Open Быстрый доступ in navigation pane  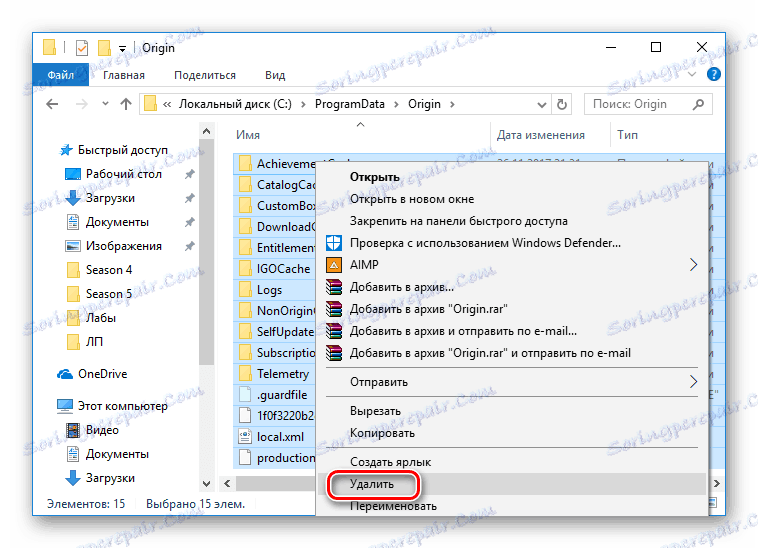point(114,150)
